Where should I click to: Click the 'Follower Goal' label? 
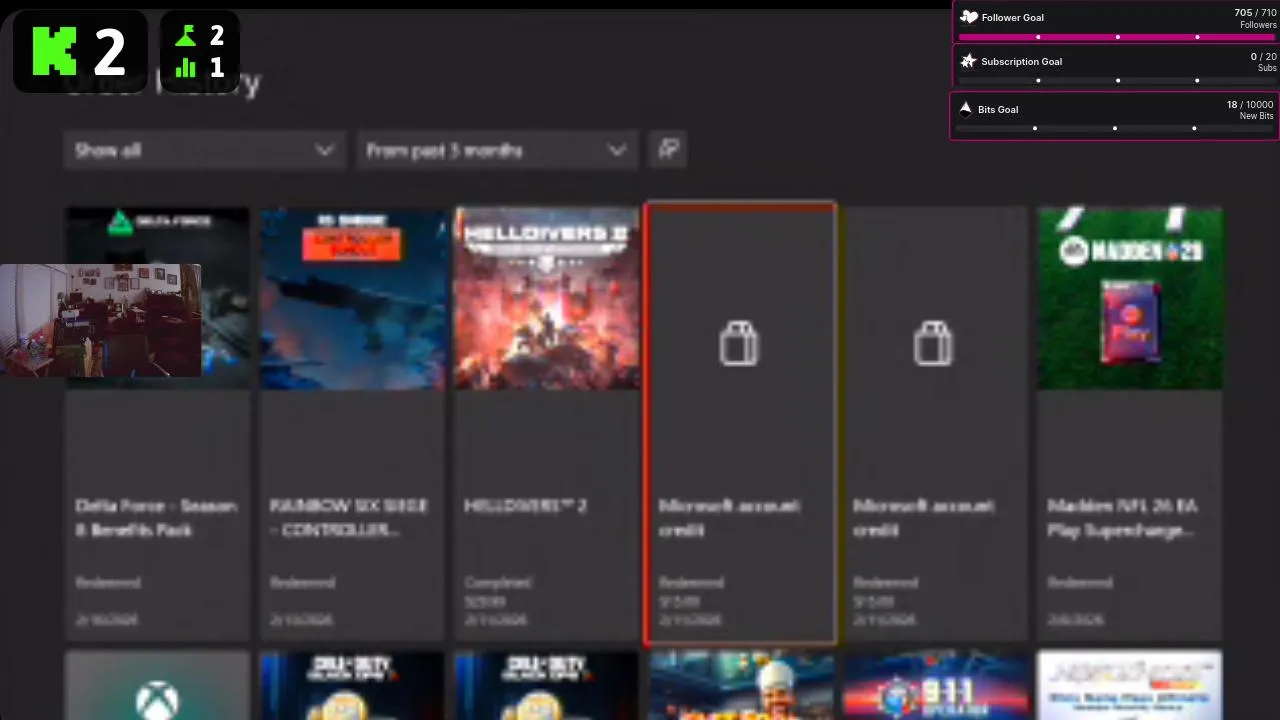click(1013, 18)
